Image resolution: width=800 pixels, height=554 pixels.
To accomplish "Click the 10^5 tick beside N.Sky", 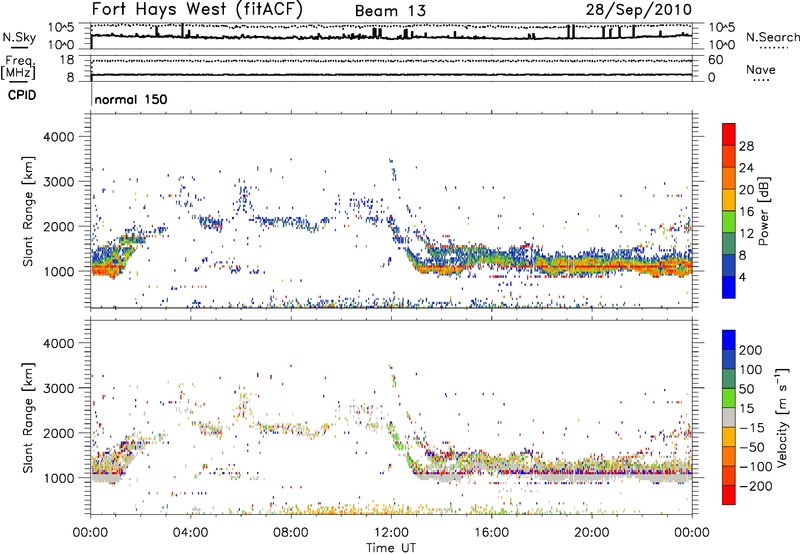I will tap(61, 27).
